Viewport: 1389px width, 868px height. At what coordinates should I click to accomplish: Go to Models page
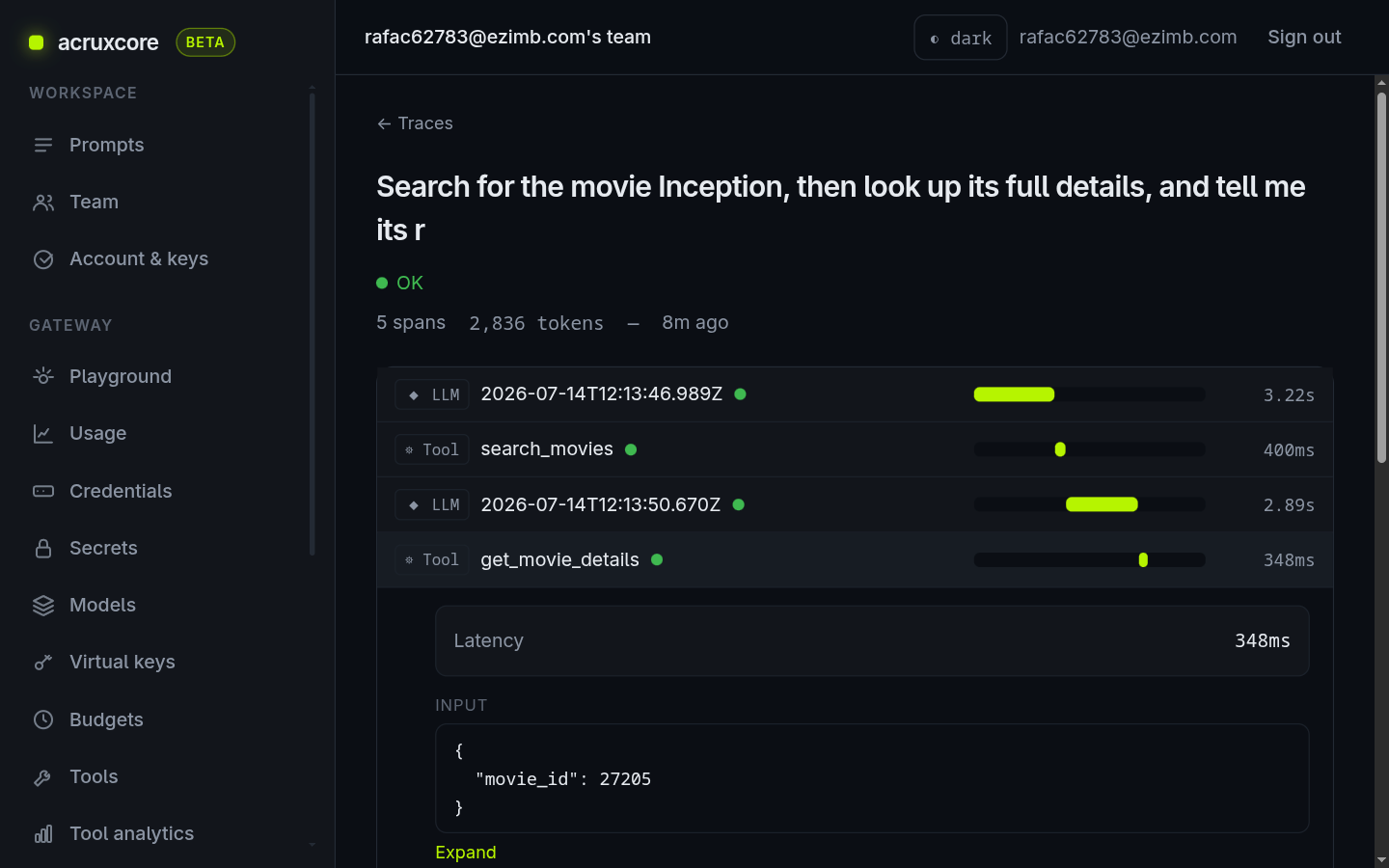point(102,605)
